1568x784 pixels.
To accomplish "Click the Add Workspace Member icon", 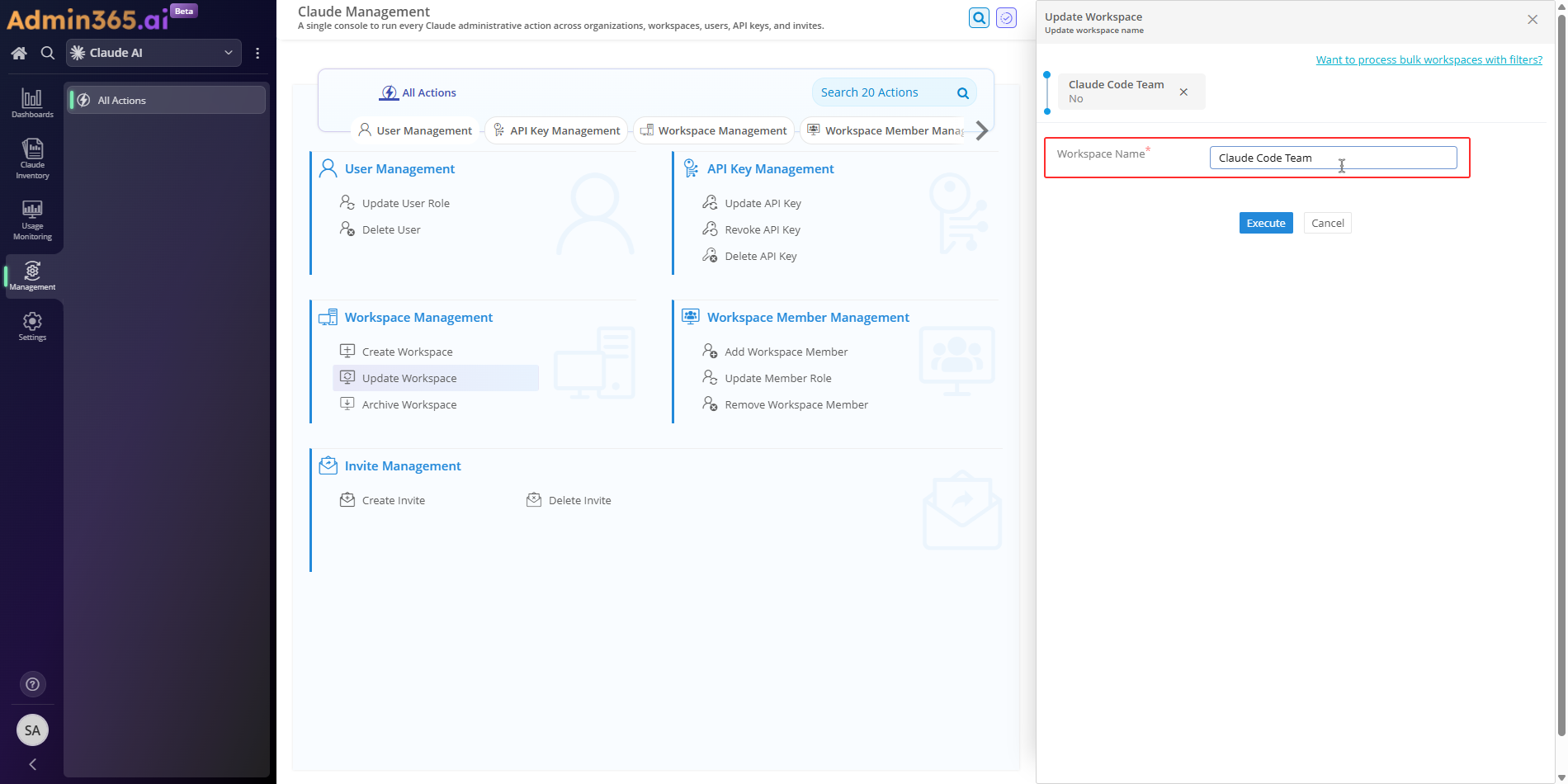I will 710,351.
